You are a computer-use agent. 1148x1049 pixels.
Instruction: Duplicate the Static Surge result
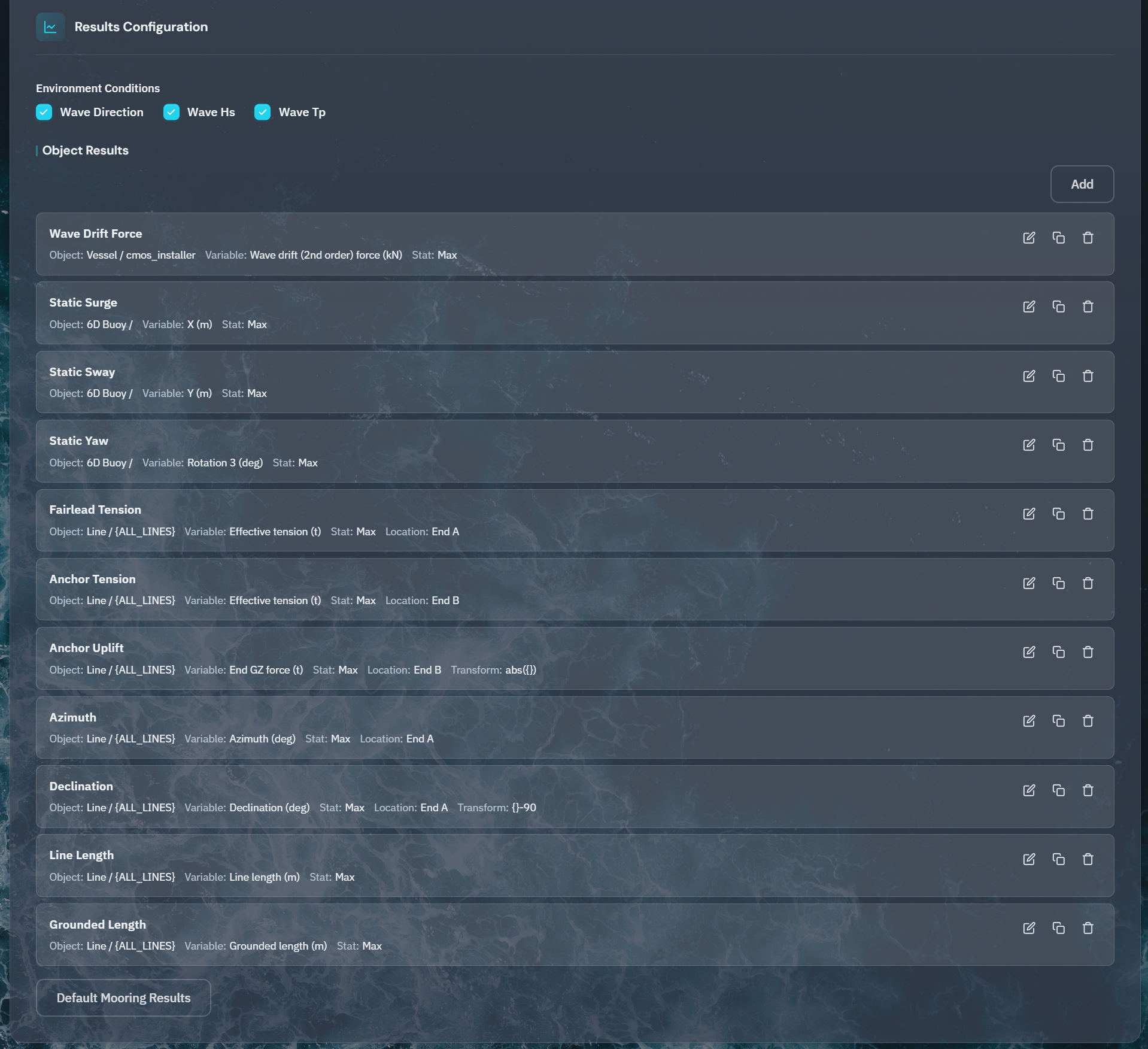pyautogui.click(x=1058, y=307)
